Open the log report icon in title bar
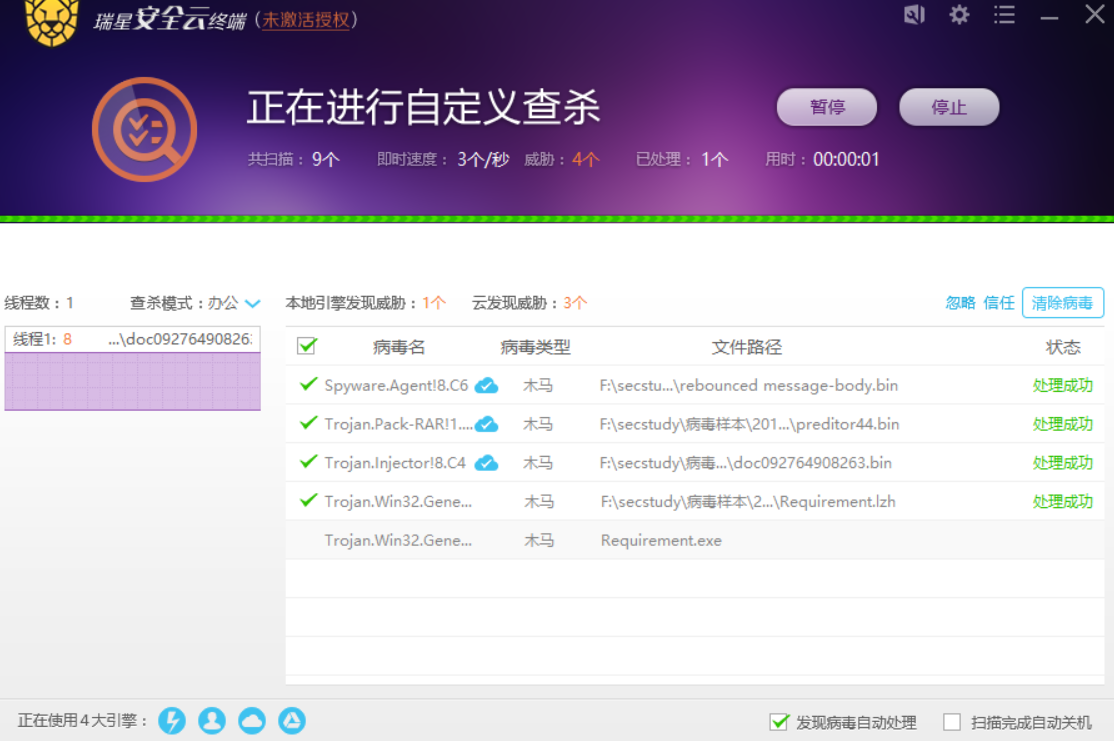 click(914, 14)
